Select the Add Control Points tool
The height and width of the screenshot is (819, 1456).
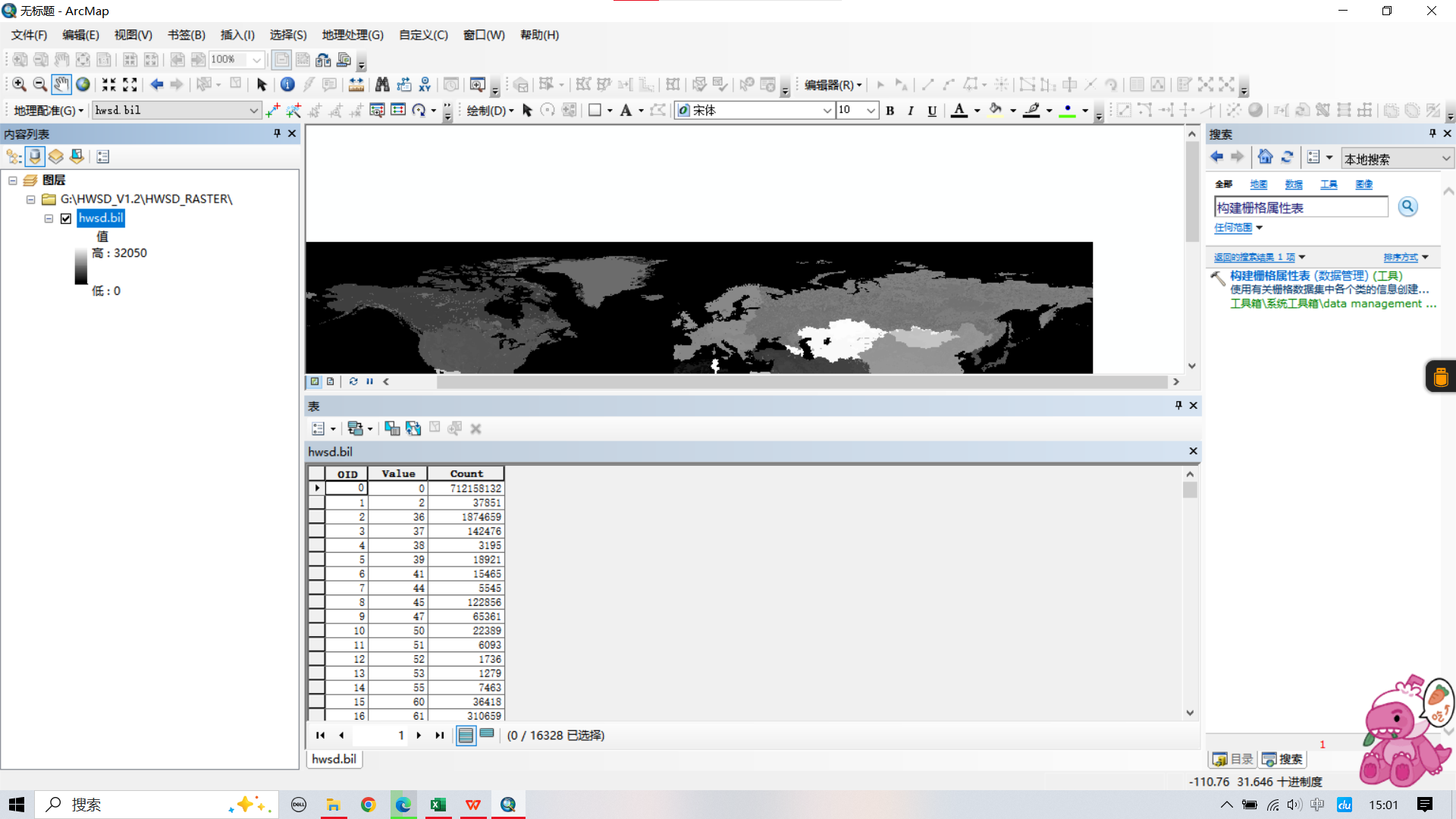pos(273,111)
